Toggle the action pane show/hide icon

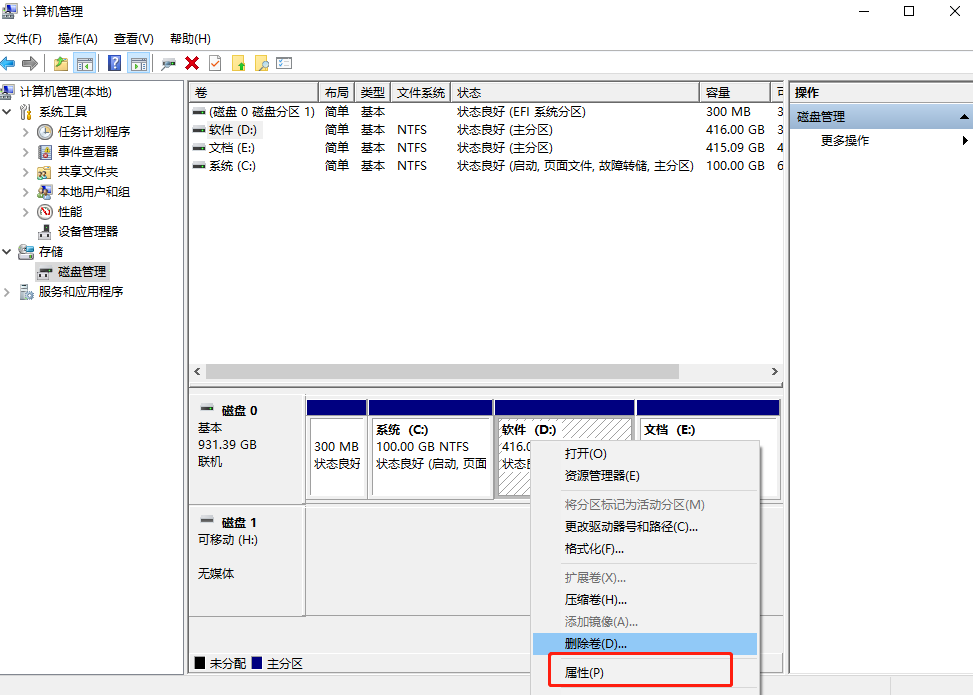(138, 63)
